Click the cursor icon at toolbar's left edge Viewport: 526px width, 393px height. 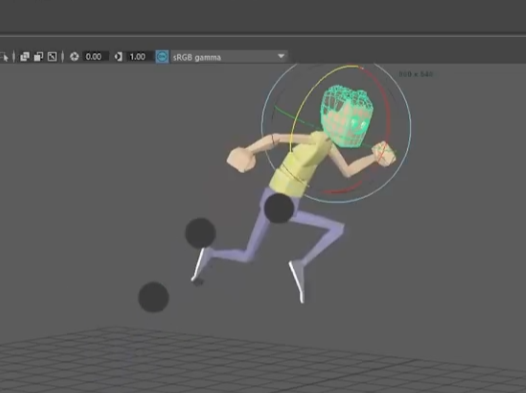coord(4,57)
